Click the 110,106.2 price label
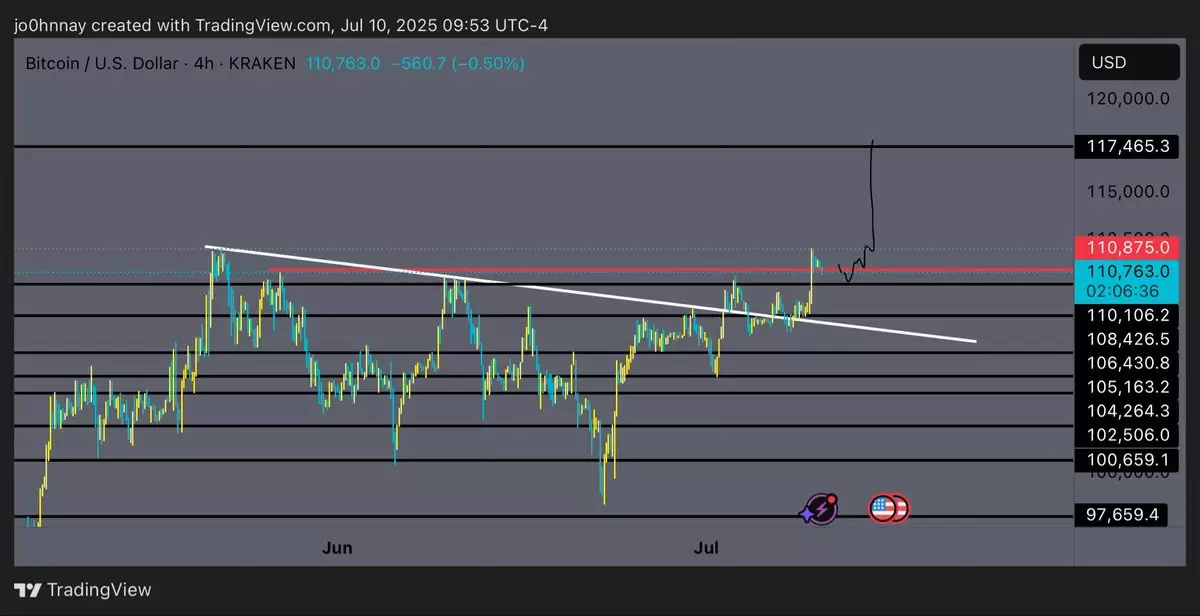 pos(1127,315)
